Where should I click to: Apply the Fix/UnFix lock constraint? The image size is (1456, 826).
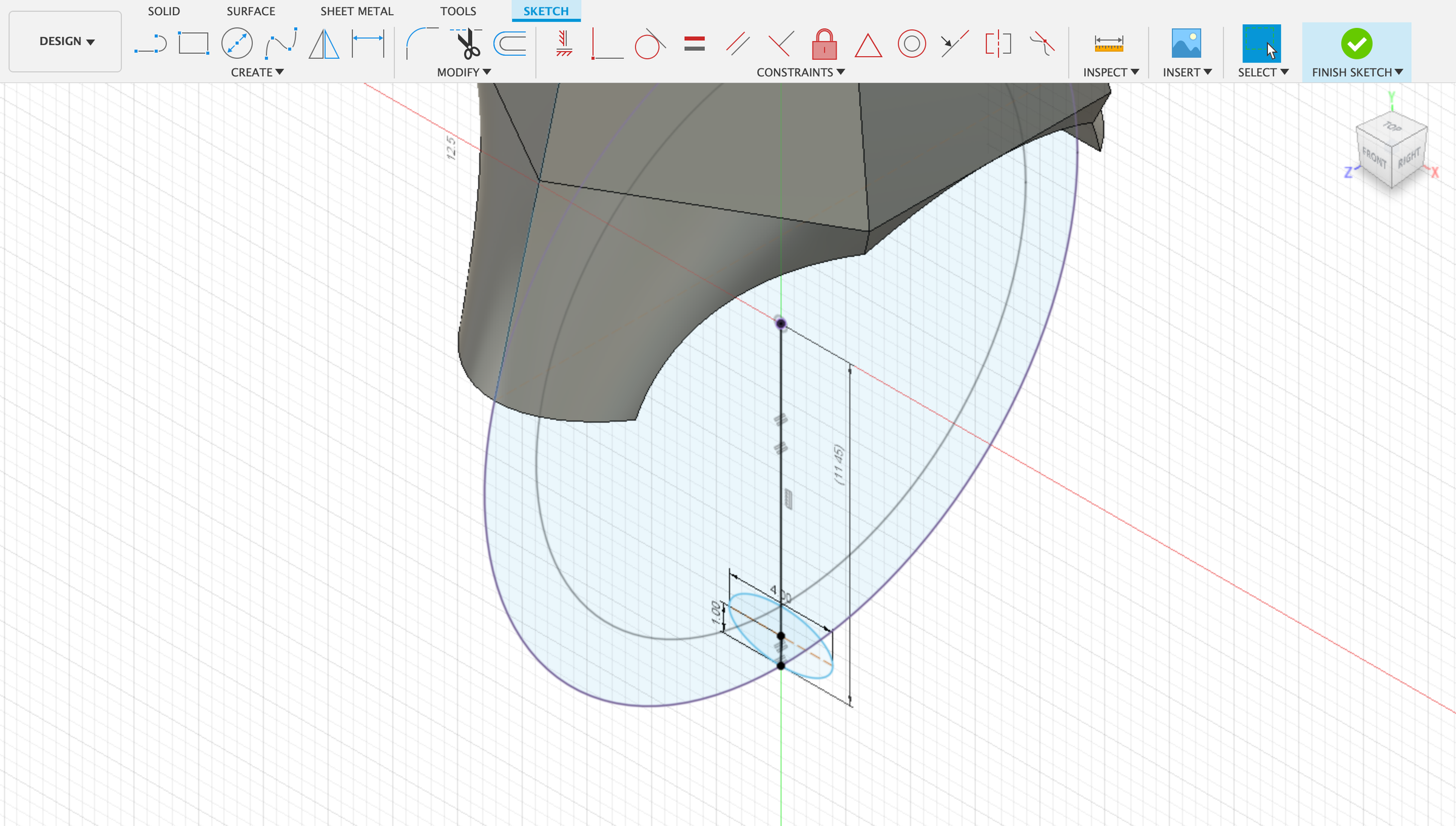point(824,43)
